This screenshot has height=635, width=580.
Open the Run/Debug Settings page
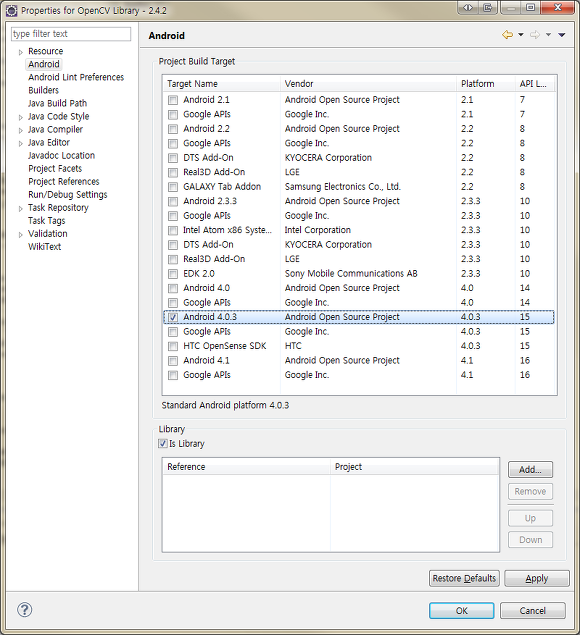68,194
